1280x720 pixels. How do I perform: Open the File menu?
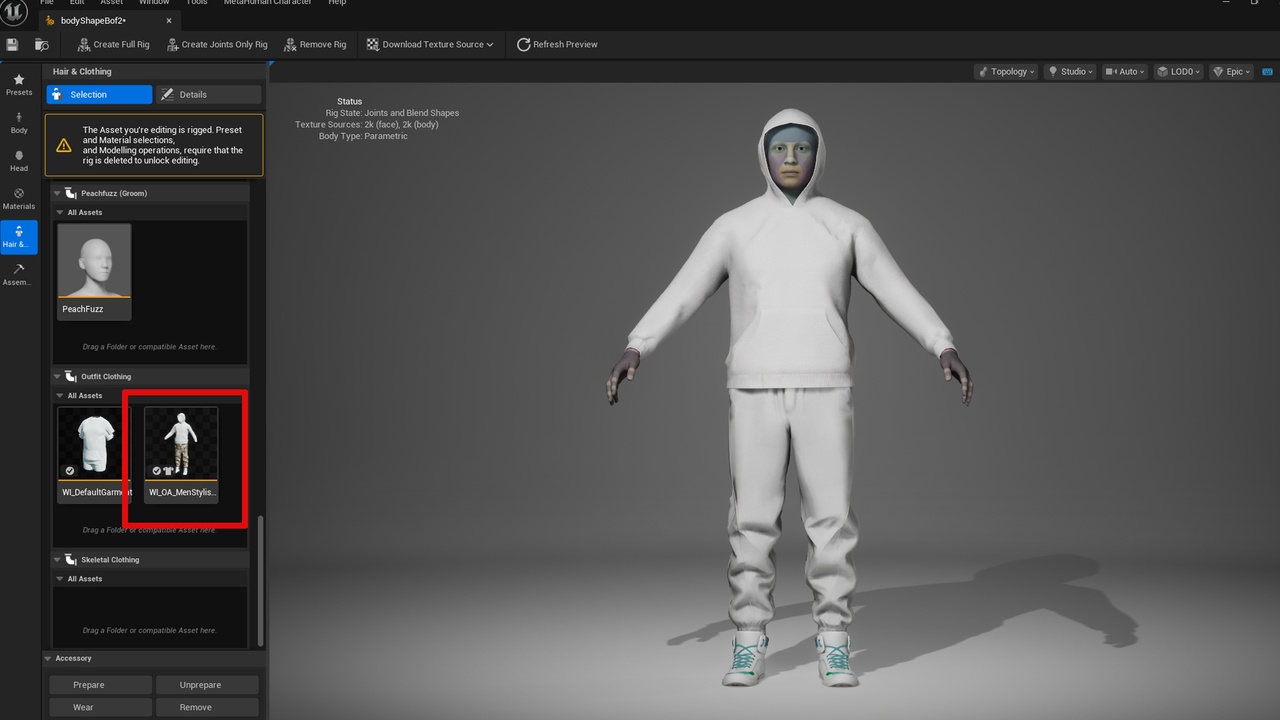[47, 3]
